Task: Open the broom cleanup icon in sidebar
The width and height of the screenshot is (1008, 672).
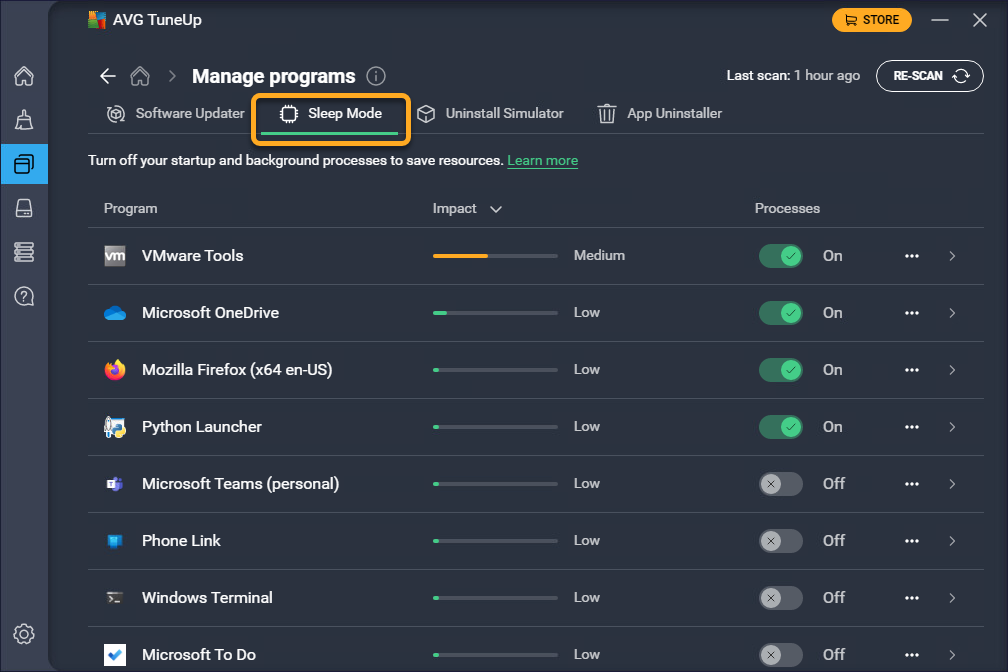Action: pyautogui.click(x=24, y=120)
